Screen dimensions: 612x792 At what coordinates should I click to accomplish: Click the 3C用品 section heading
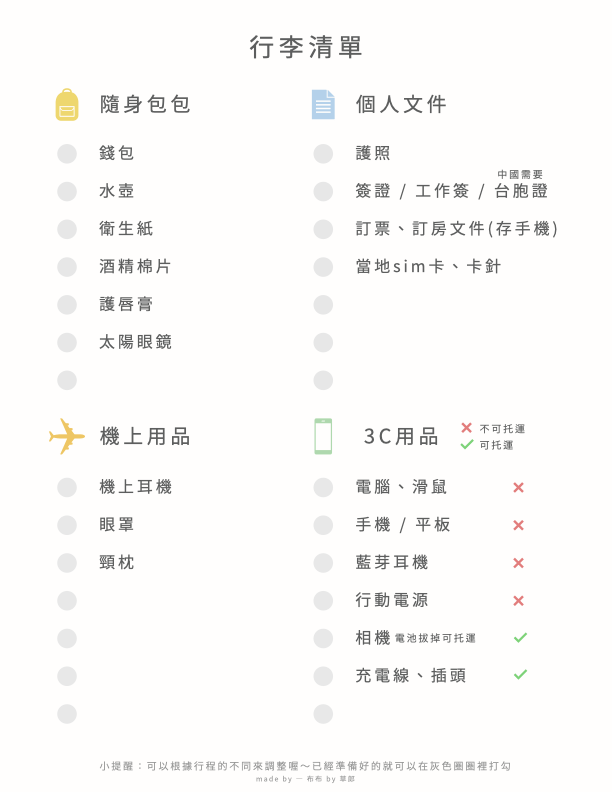(401, 436)
